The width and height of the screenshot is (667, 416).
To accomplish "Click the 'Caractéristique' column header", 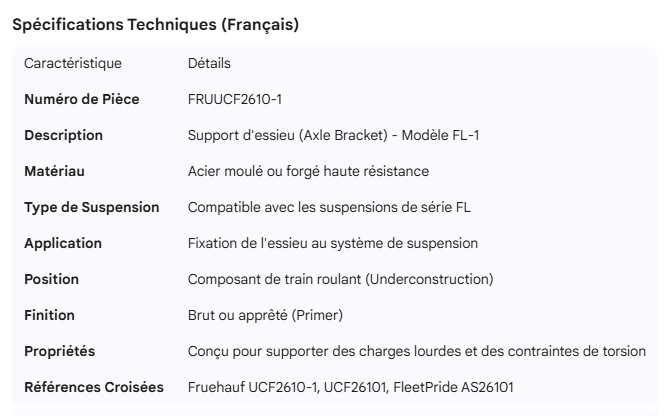I will click(x=72, y=64).
